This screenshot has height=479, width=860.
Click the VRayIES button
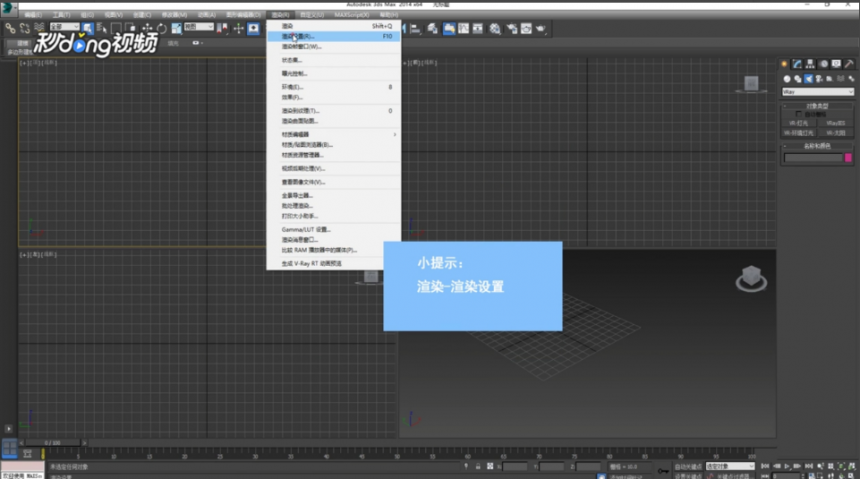[x=836, y=123]
